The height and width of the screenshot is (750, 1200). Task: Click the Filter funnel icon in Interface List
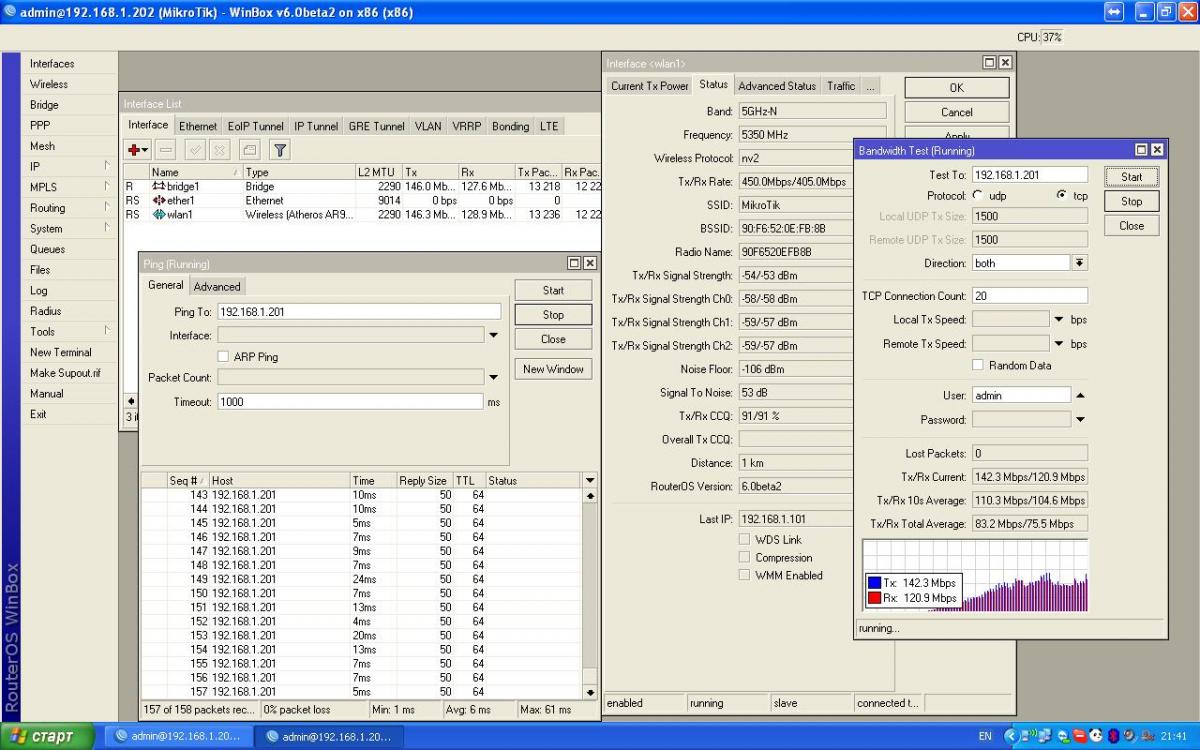click(x=280, y=150)
